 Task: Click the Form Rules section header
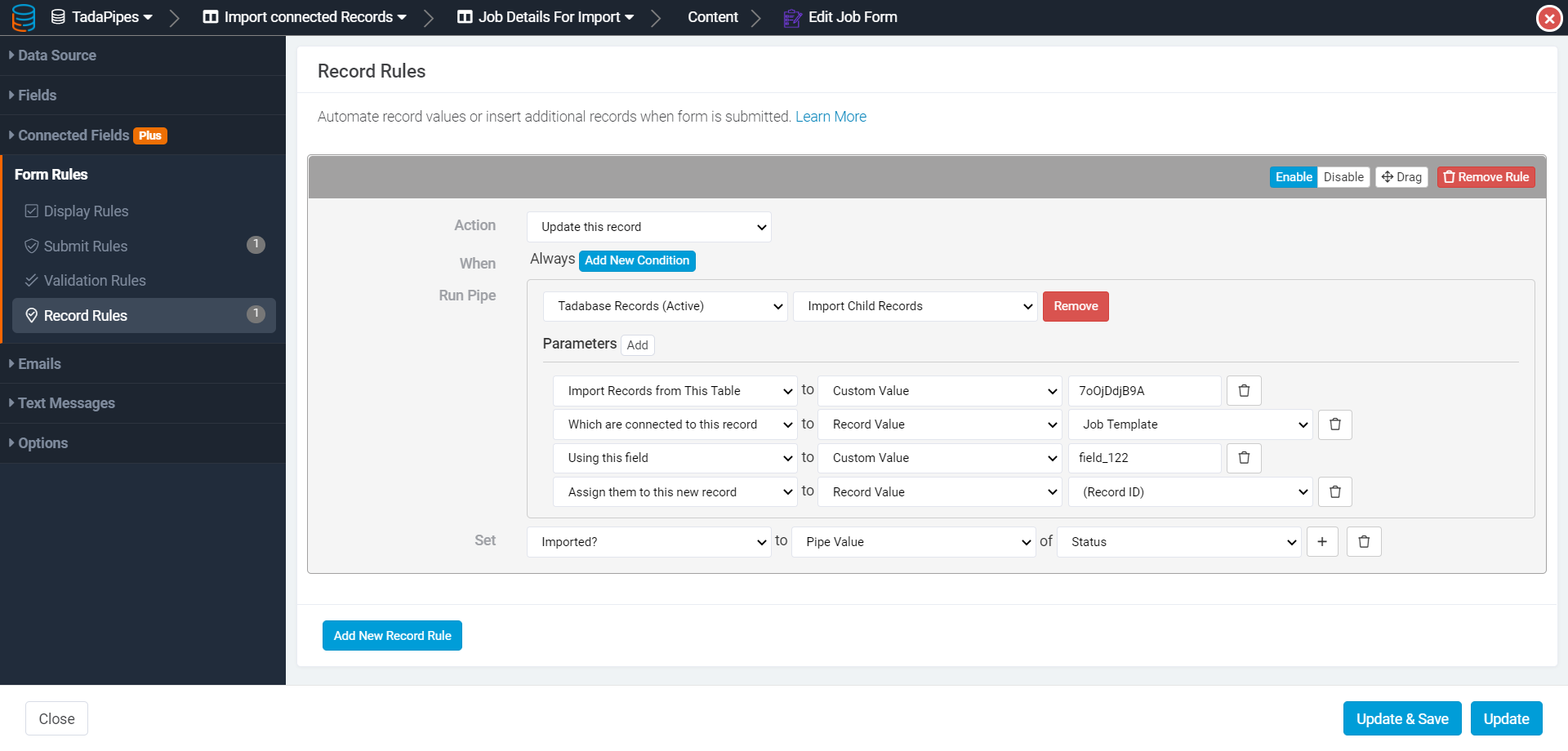tap(51, 175)
